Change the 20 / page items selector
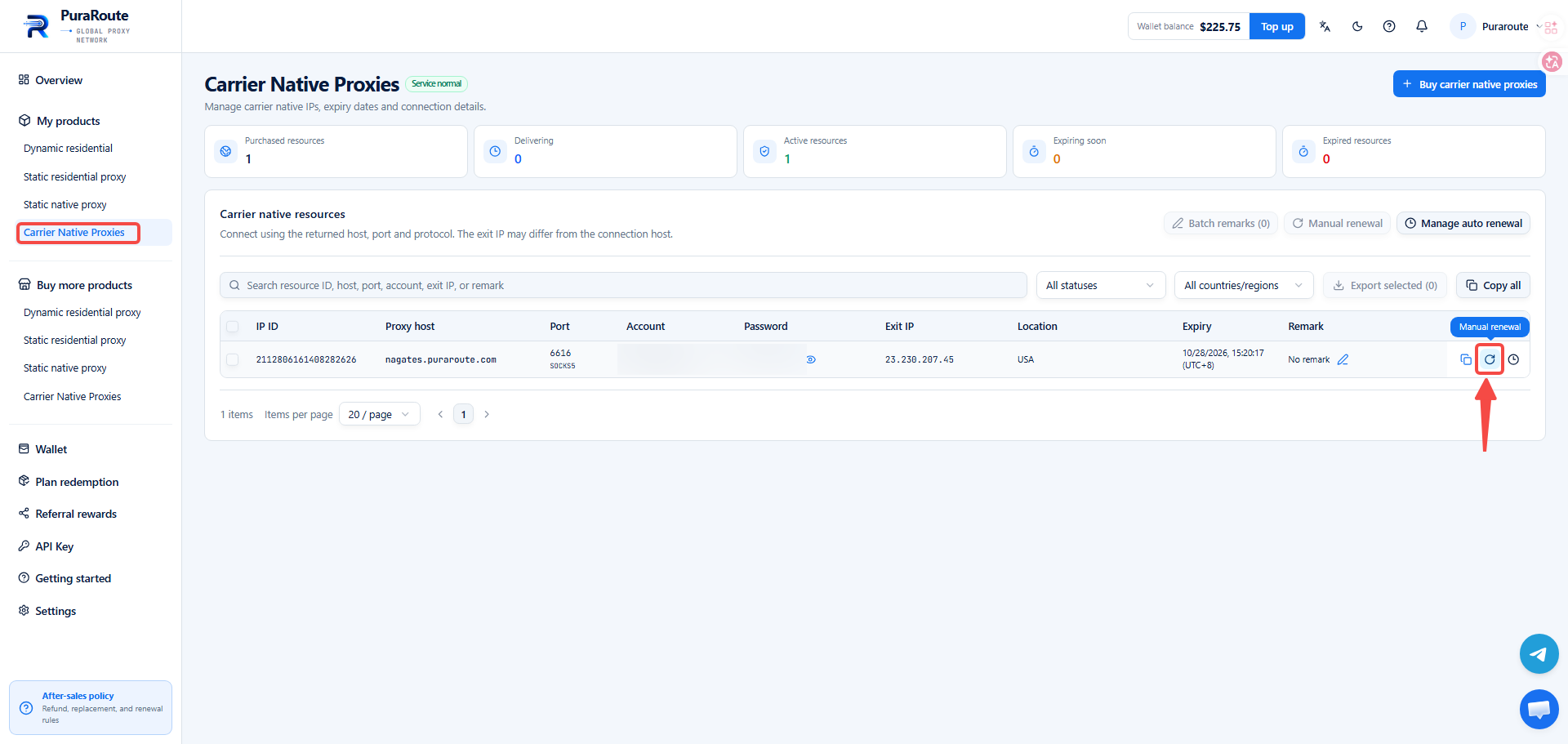The image size is (1568, 744). coord(380,414)
